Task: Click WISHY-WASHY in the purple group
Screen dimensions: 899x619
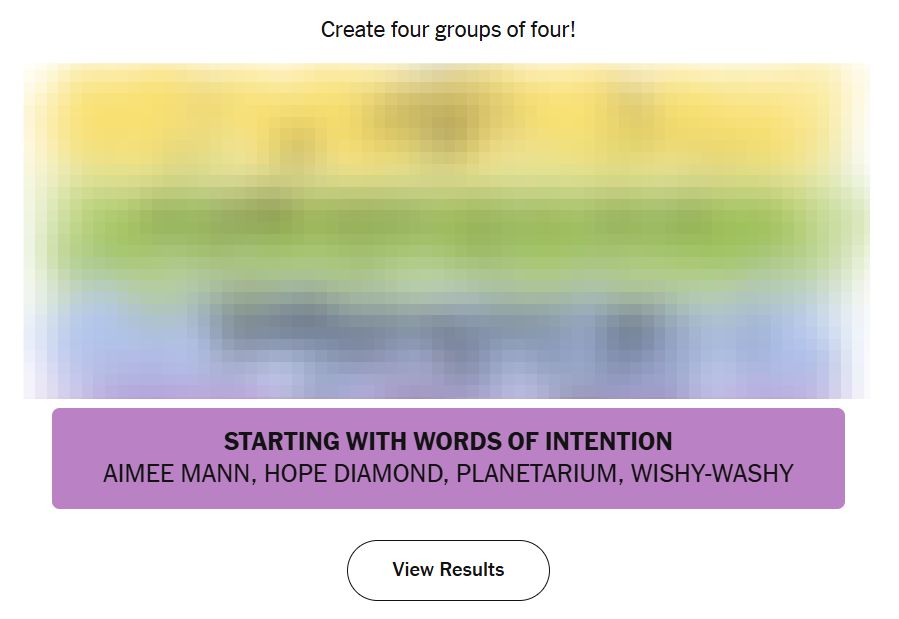Action: click(712, 473)
